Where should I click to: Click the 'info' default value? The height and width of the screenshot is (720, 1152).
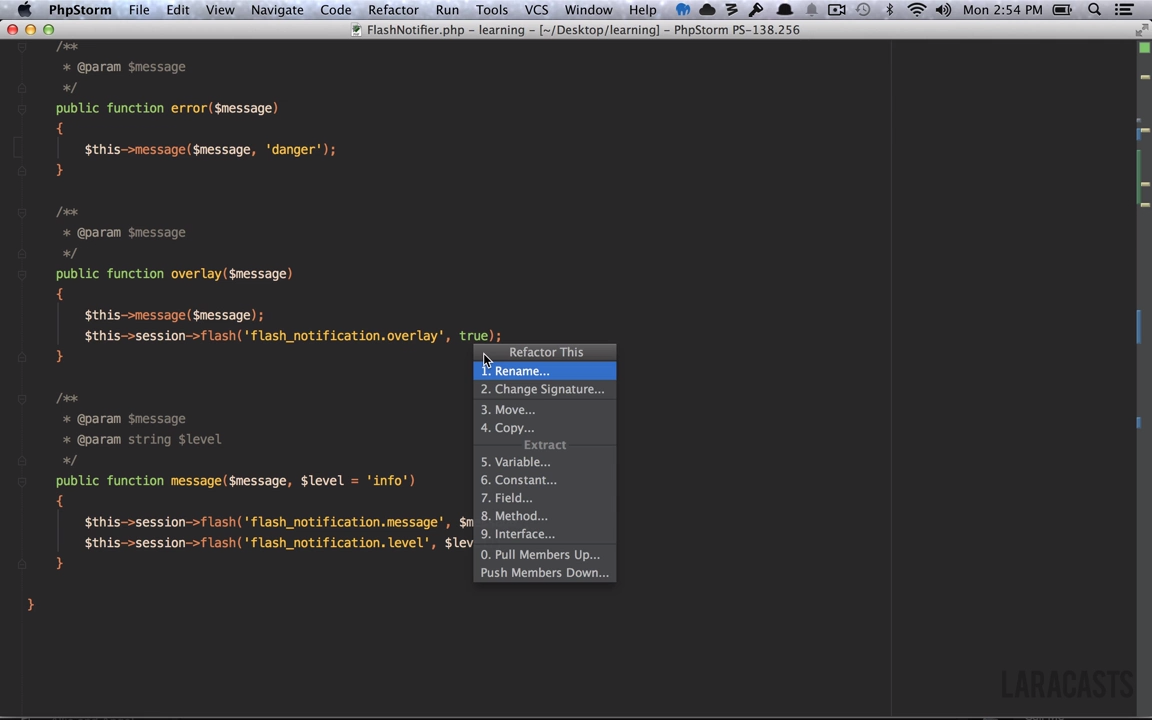[x=387, y=480]
